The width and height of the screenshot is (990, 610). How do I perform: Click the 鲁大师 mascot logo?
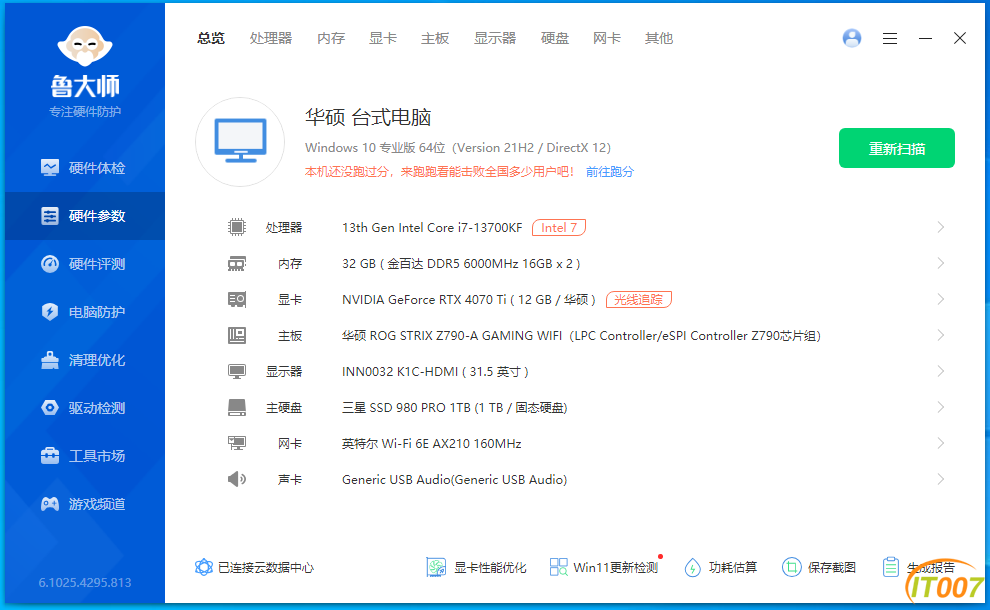tap(85, 46)
